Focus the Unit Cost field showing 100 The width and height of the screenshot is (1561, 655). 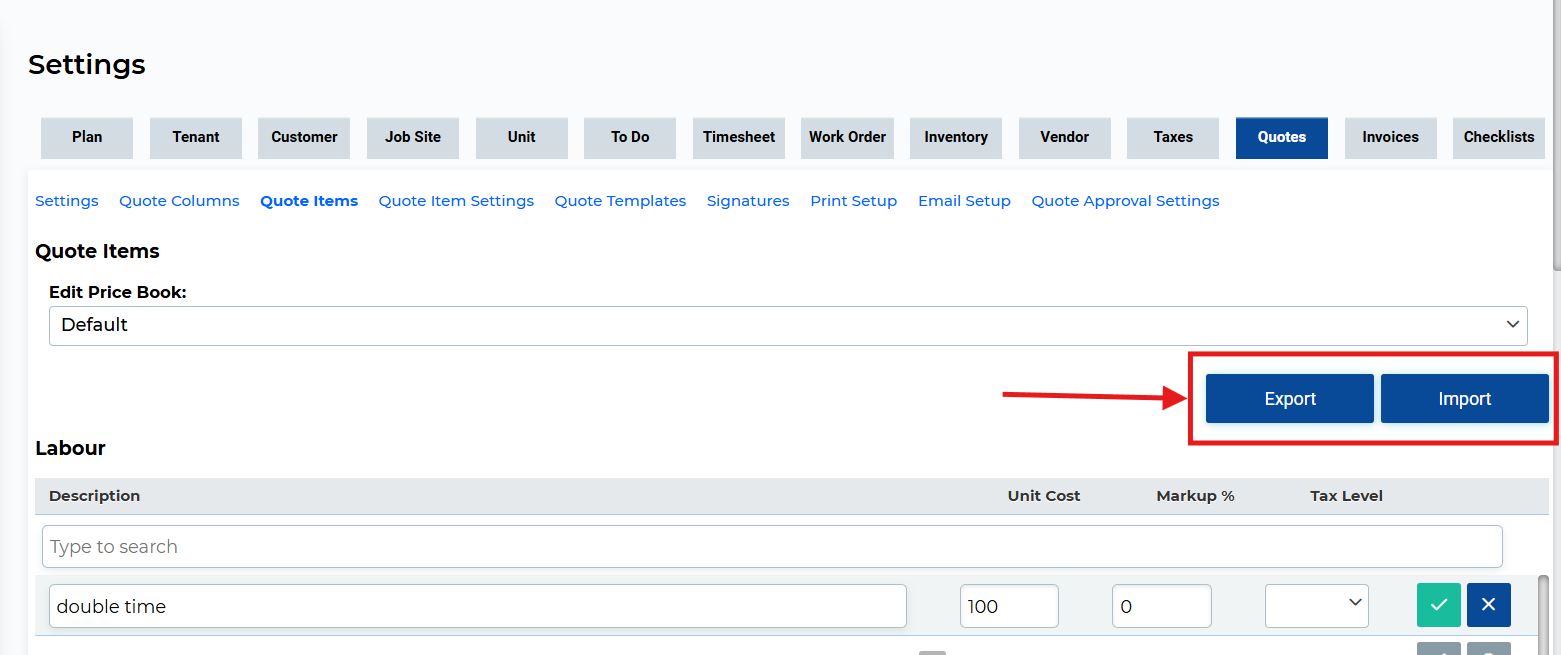(x=1008, y=606)
